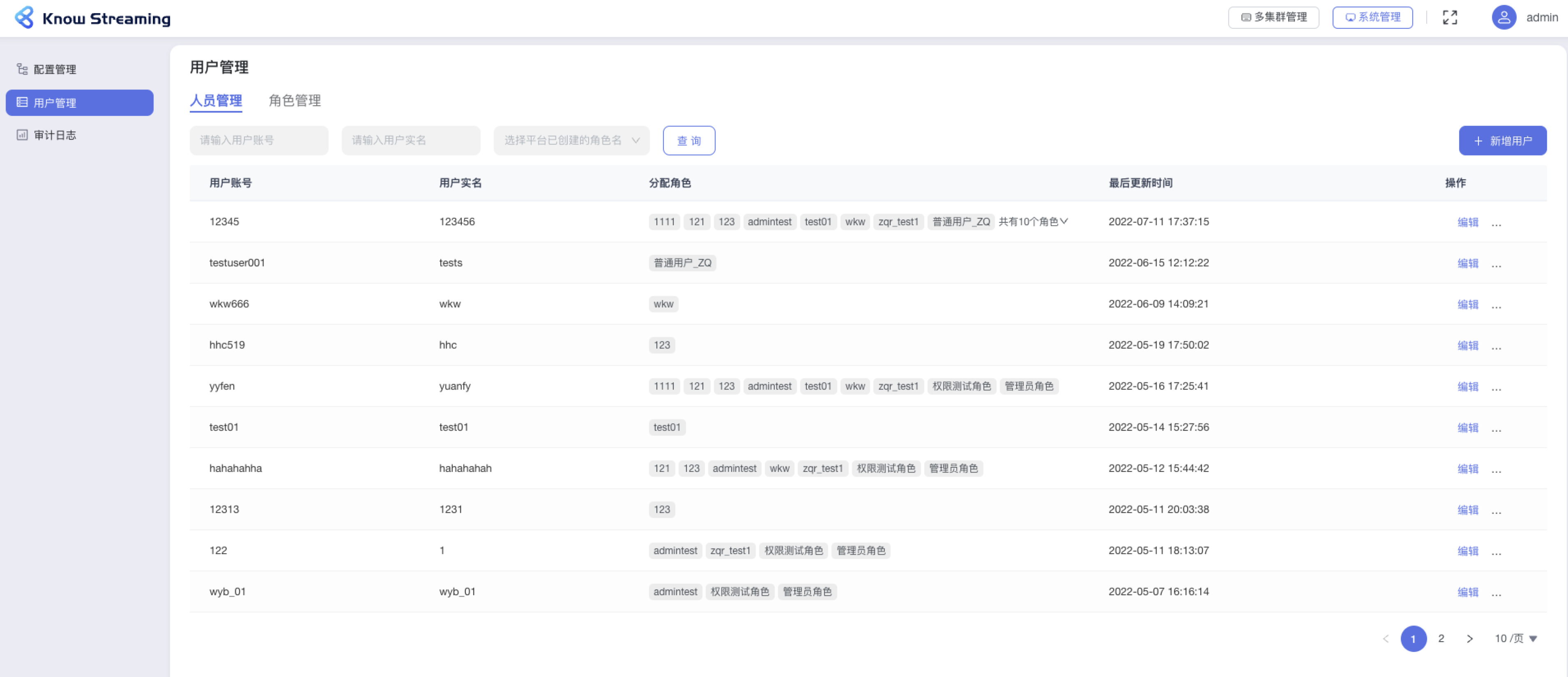
Task: Click the Know Streaming logo icon
Action: [x=24, y=18]
